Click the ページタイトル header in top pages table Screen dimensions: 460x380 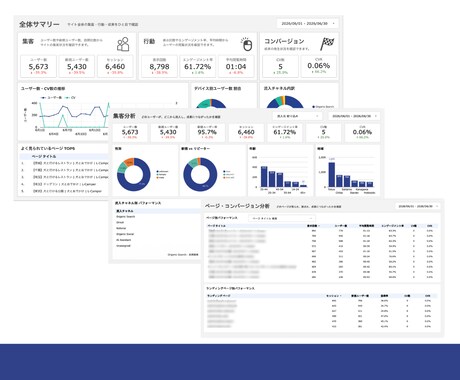coord(44,156)
